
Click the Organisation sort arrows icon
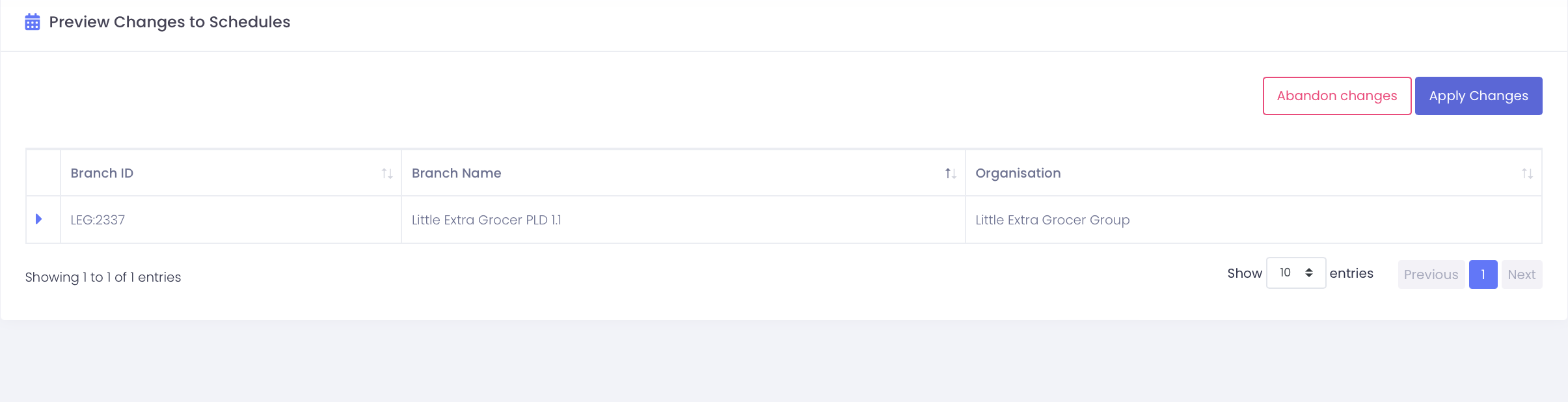click(1527, 174)
